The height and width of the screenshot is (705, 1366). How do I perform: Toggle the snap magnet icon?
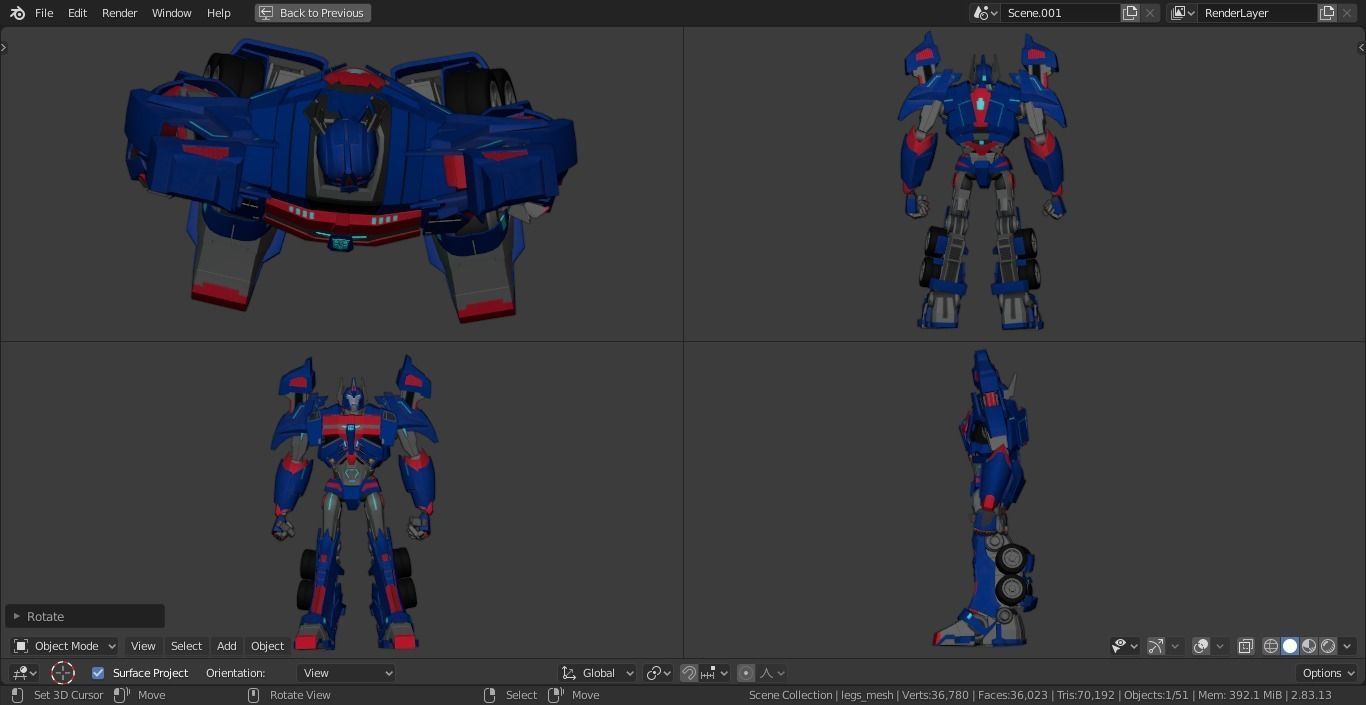pyautogui.click(x=689, y=673)
